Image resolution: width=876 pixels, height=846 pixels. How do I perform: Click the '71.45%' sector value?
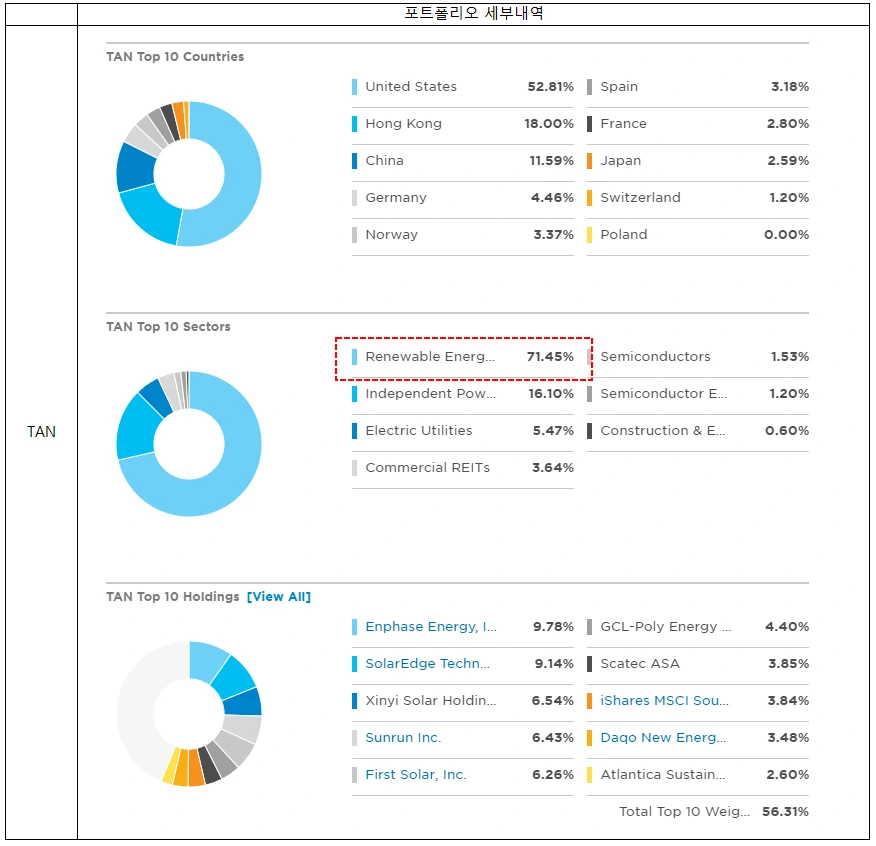[550, 357]
